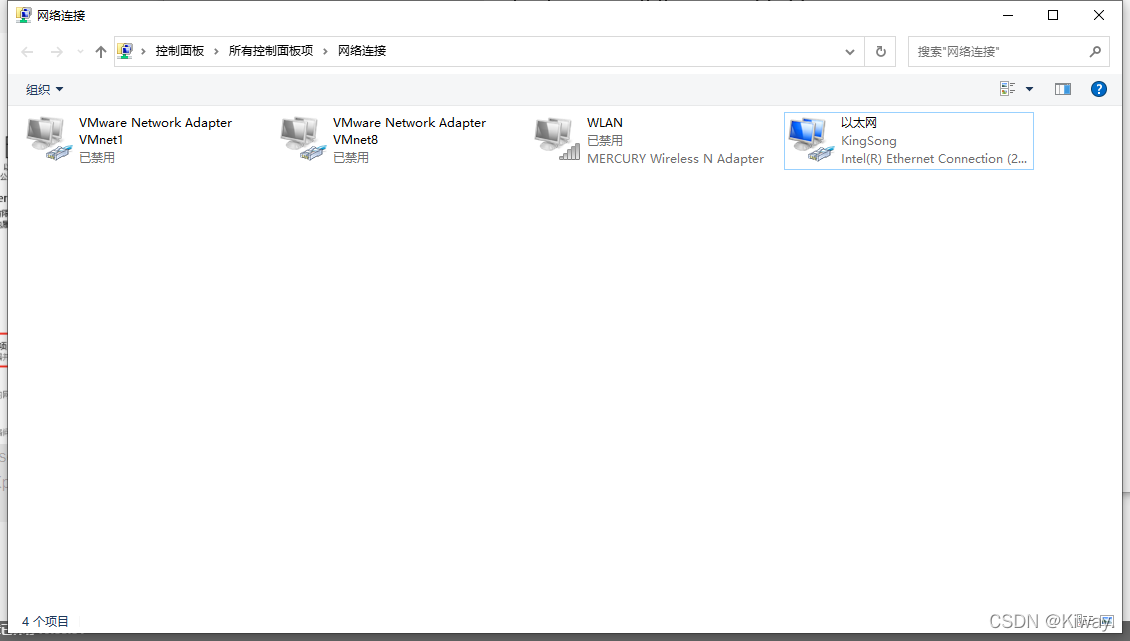Image resolution: width=1130 pixels, height=641 pixels.
Task: Refresh the network connections list
Action: click(x=881, y=52)
